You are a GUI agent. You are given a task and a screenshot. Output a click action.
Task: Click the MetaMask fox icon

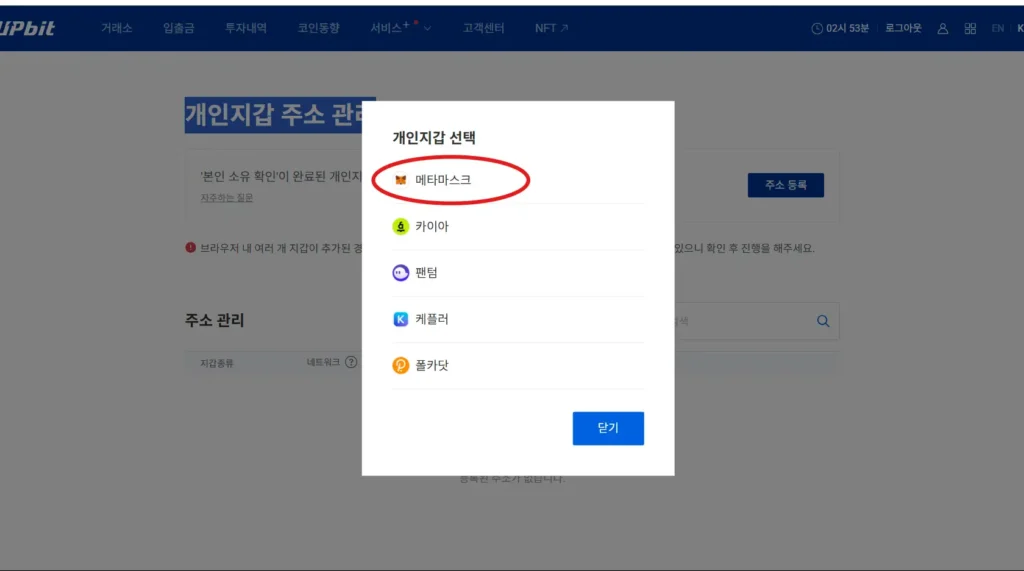tap(400, 180)
